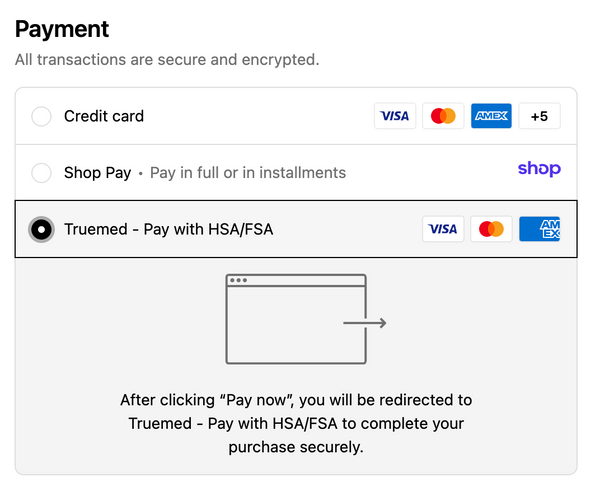
Task: Click the "Truemed - Pay with HSA/FSA" label
Action: click(x=168, y=229)
